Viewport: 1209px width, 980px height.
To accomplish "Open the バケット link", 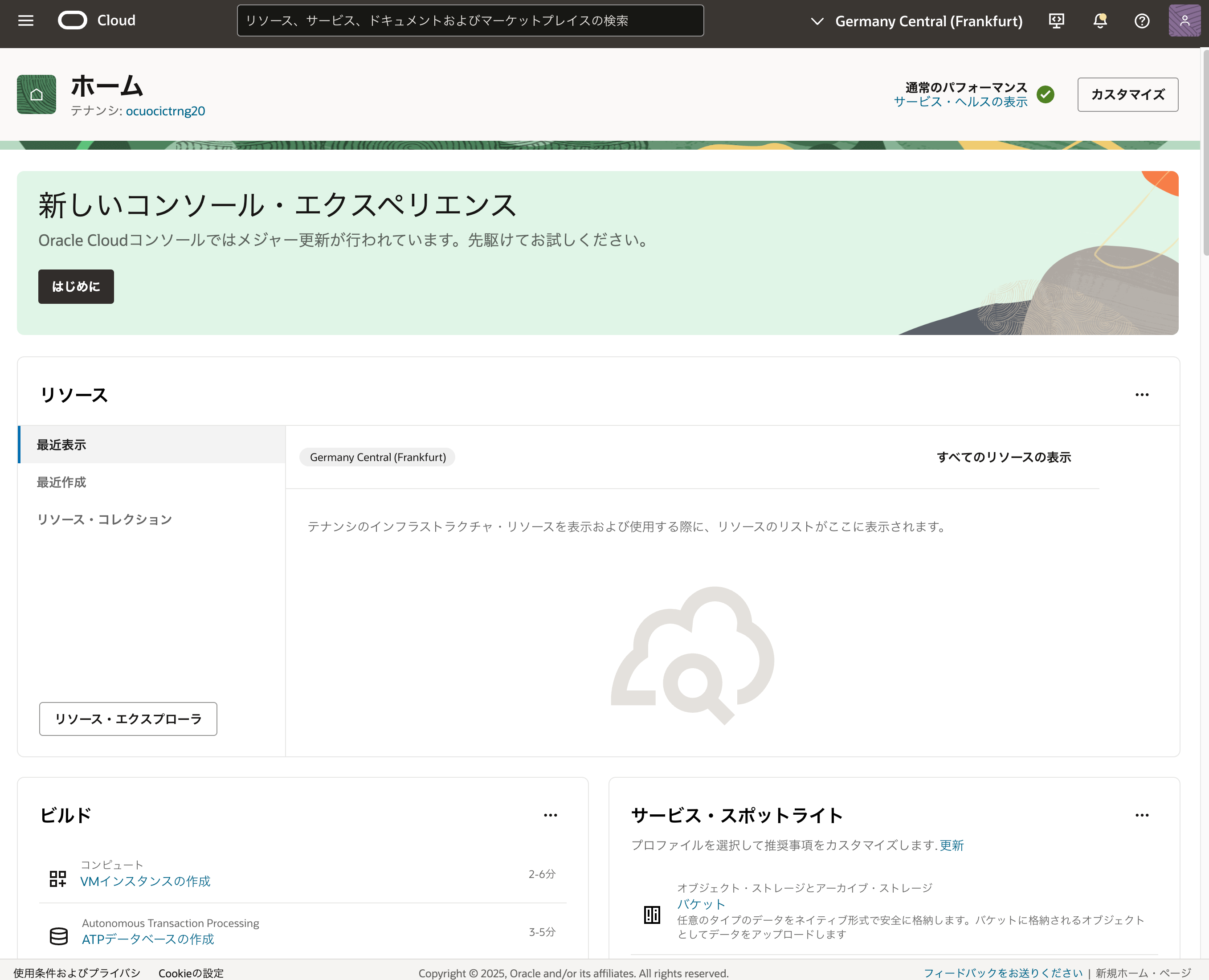I will [x=700, y=904].
